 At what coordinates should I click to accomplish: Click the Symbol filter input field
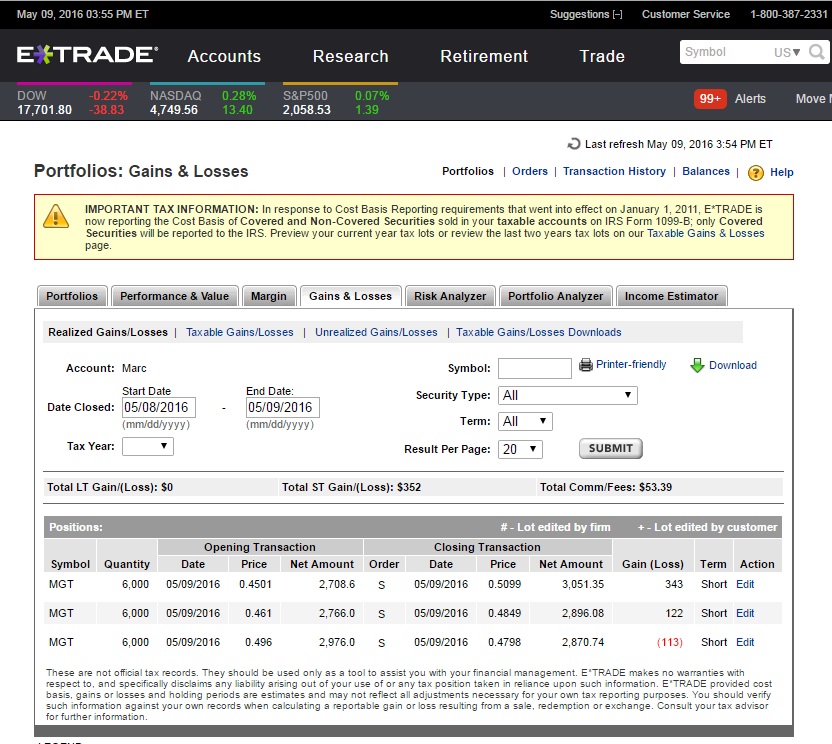pos(535,368)
